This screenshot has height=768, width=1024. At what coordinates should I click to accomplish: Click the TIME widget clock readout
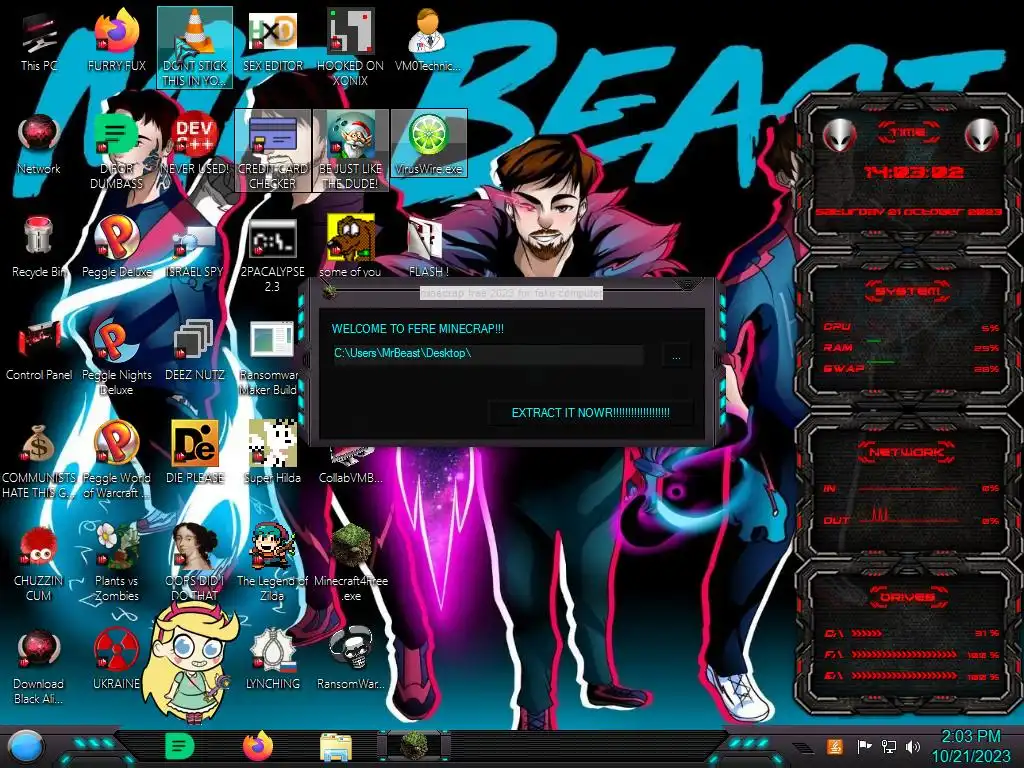(913, 172)
